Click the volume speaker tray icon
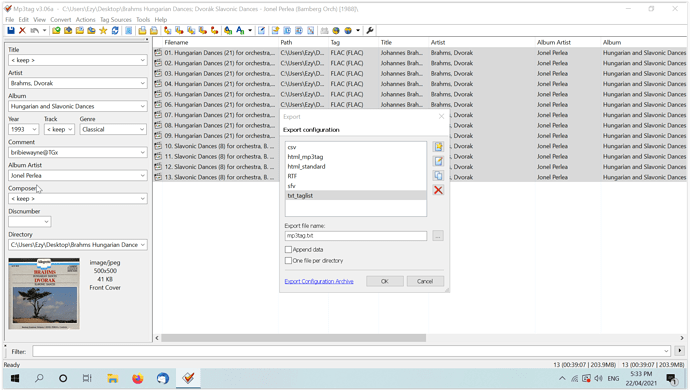This screenshot has height=390, width=690. point(598,378)
